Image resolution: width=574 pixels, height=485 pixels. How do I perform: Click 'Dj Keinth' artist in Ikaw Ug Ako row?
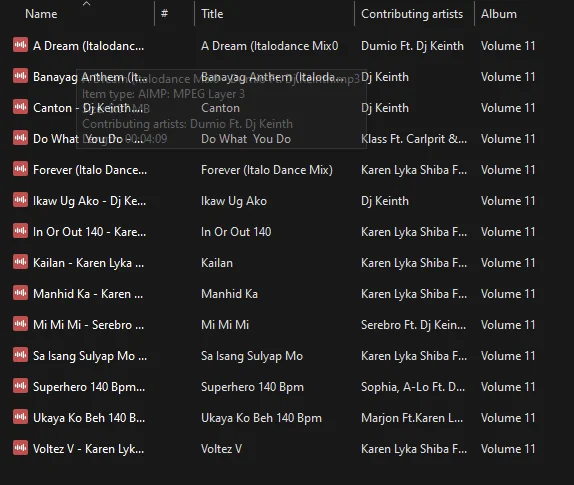(x=385, y=201)
